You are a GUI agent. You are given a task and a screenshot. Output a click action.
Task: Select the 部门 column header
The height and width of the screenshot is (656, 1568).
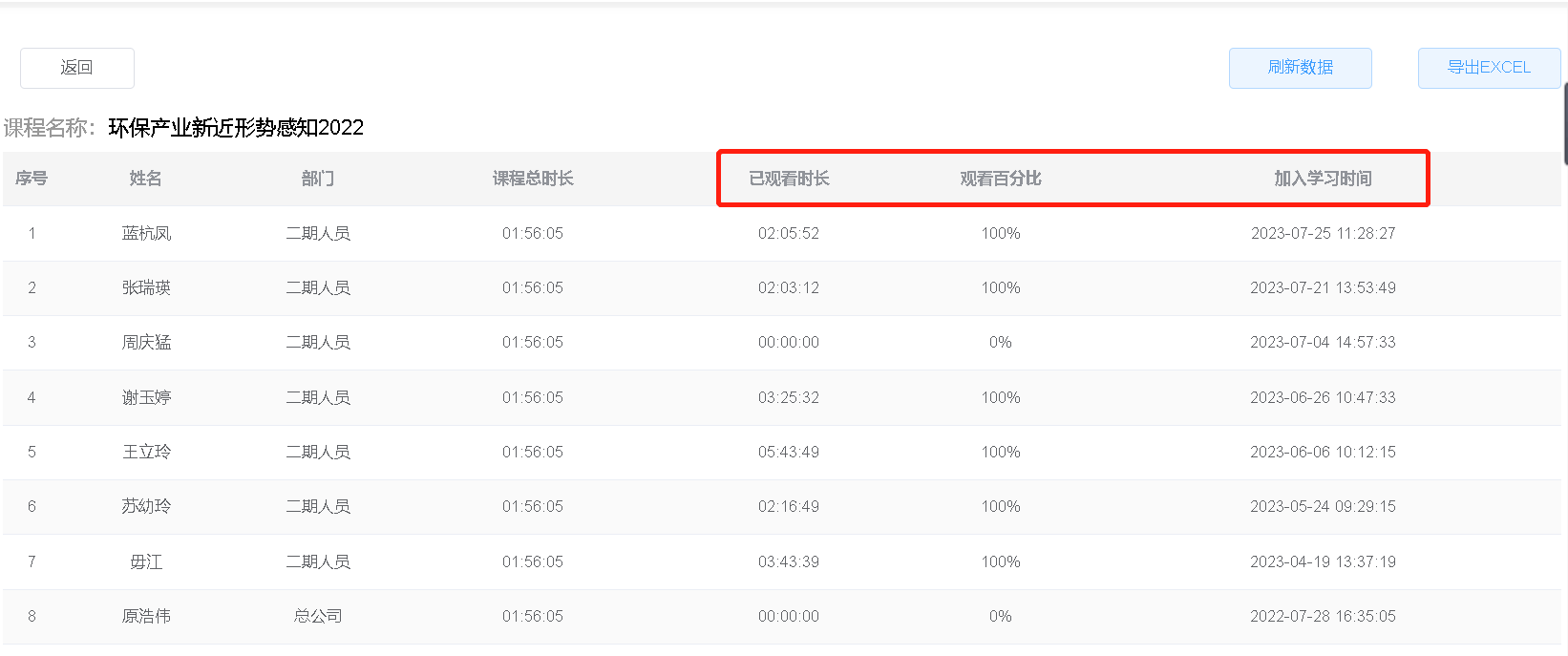point(318,179)
